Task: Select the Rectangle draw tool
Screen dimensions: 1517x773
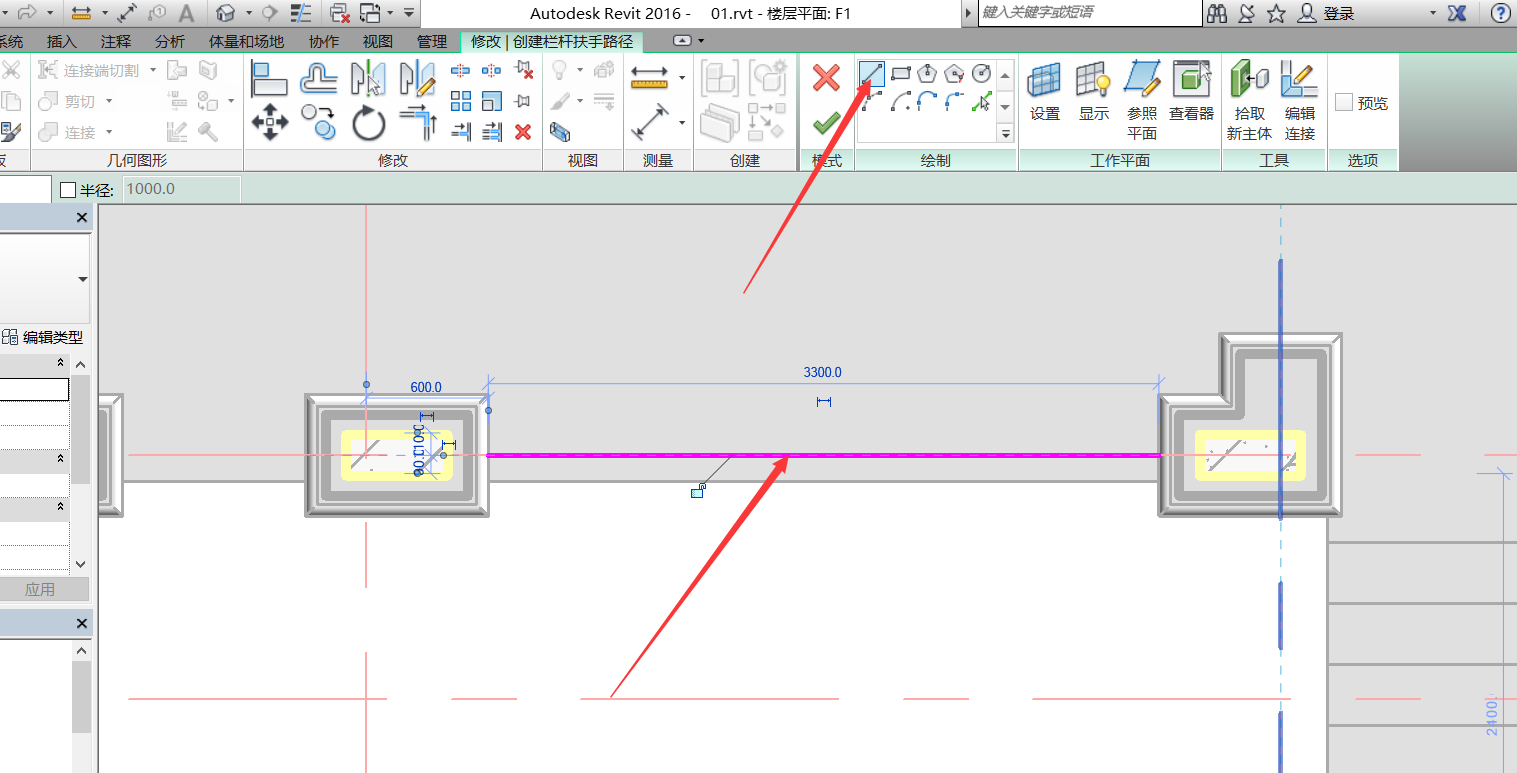Action: pos(900,73)
